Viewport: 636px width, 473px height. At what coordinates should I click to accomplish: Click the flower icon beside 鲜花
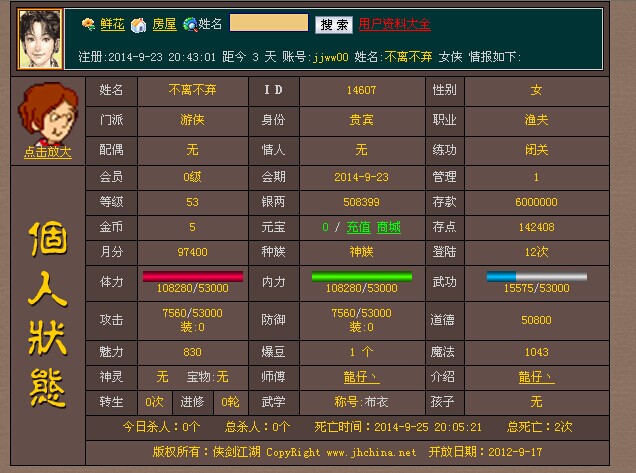coord(88,24)
